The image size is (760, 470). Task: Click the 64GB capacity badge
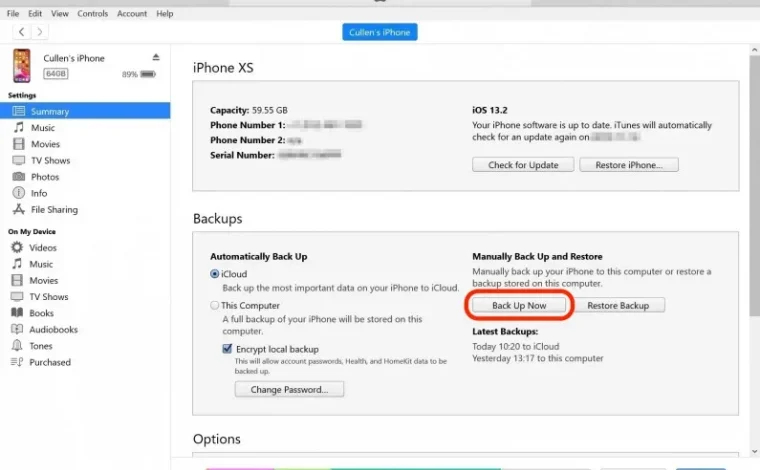point(56,74)
